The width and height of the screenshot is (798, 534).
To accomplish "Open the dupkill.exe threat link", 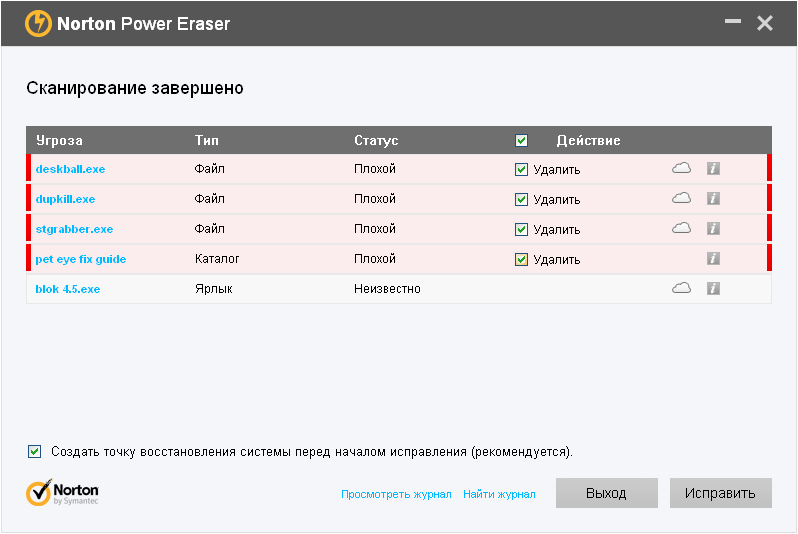I will (65, 199).
